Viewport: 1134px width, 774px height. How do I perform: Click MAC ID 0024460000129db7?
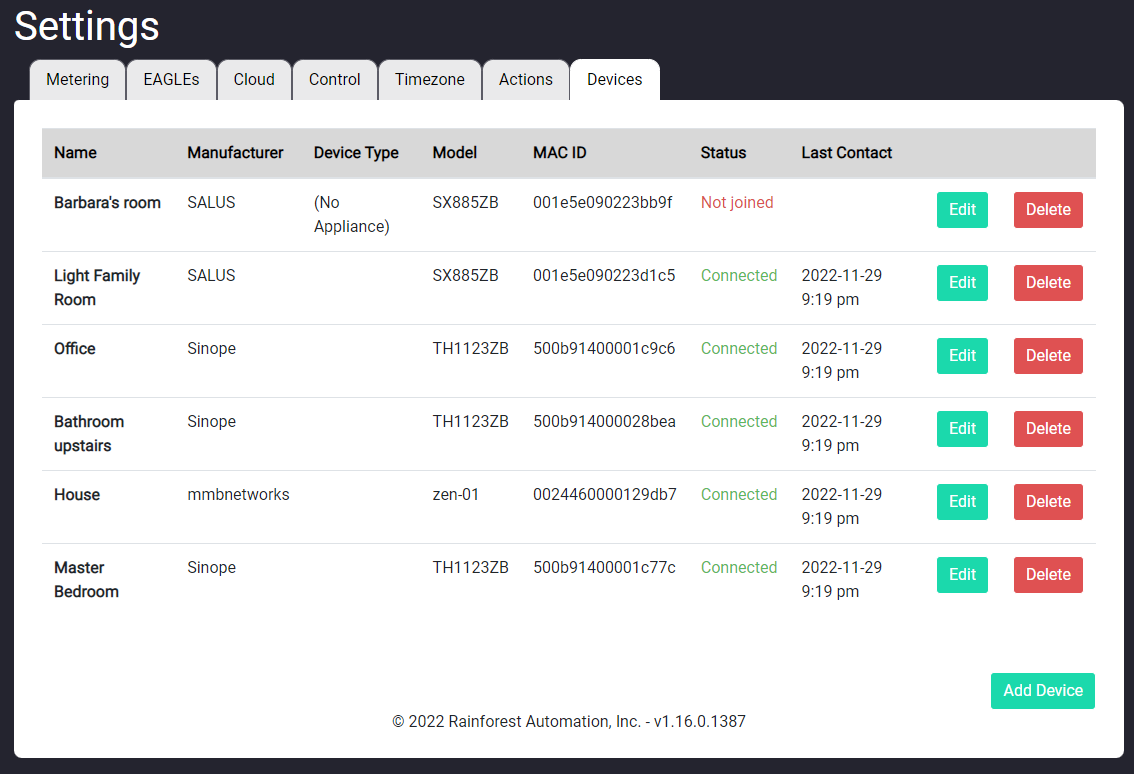click(x=605, y=495)
